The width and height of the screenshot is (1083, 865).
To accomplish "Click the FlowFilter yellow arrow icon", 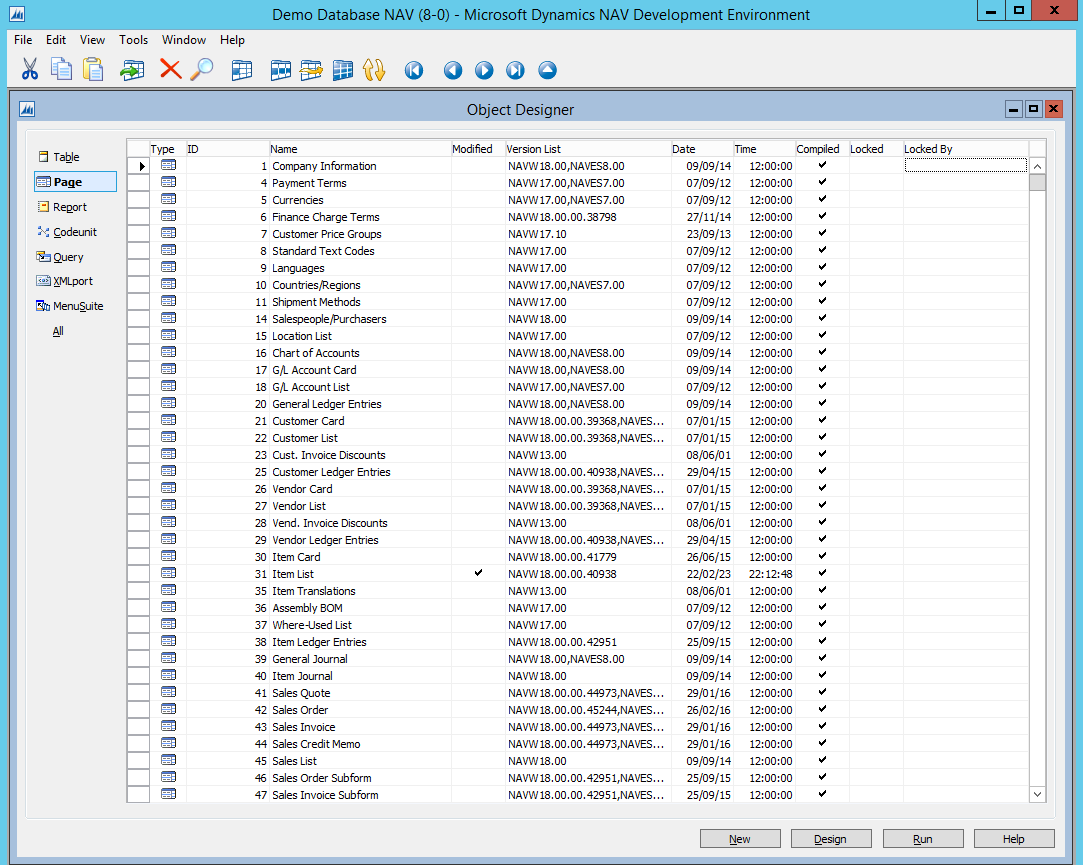I will pos(312,70).
